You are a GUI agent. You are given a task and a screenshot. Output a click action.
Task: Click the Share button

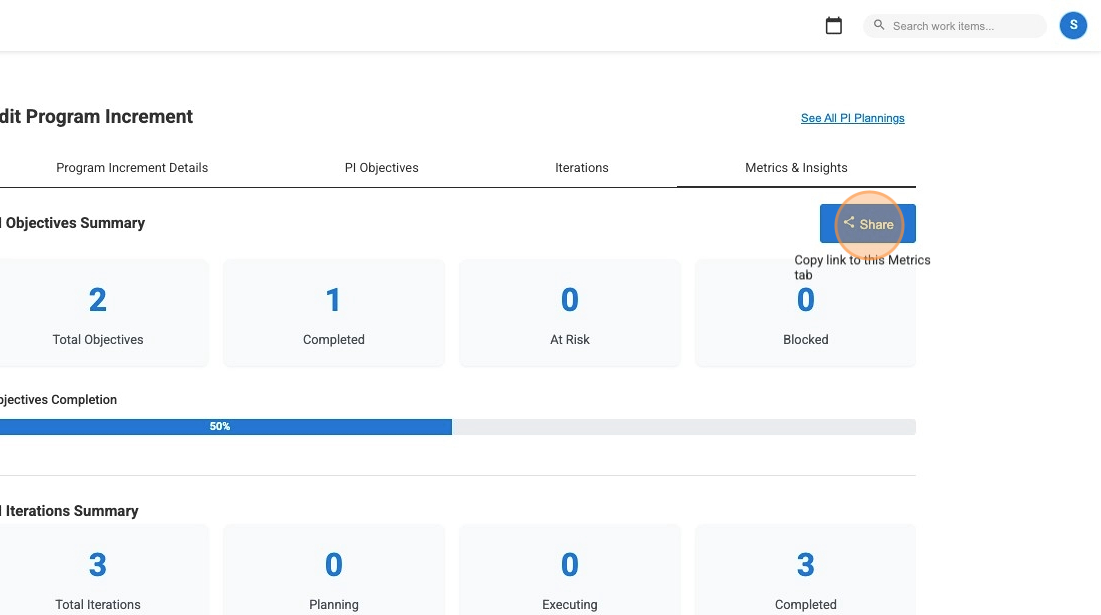click(868, 224)
